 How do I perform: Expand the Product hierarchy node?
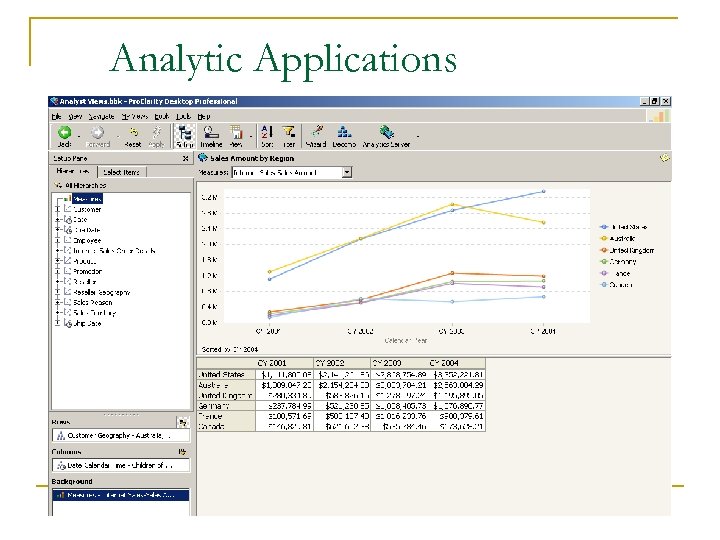(x=58, y=261)
